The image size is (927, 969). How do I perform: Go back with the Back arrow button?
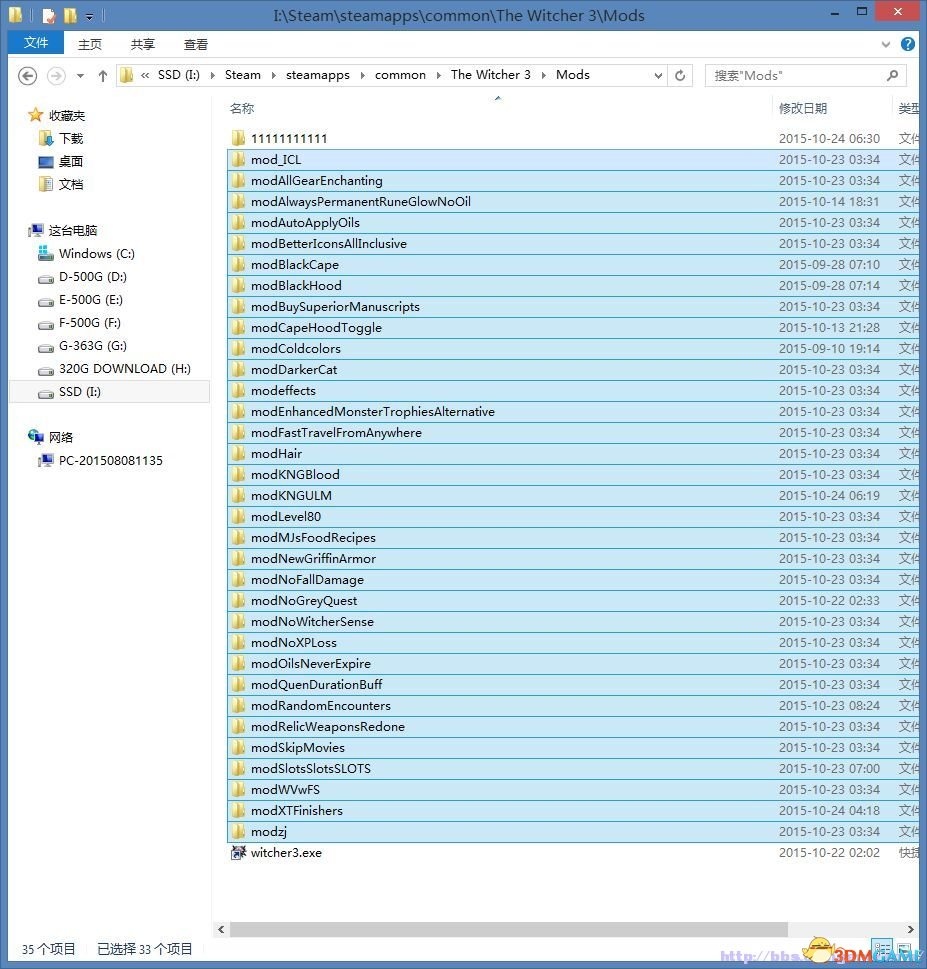pyautogui.click(x=27, y=75)
